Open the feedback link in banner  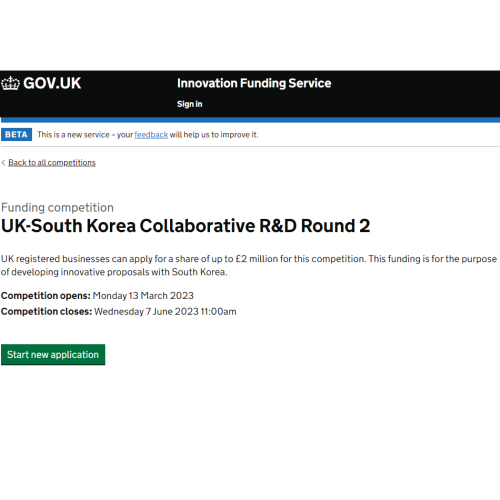pos(151,135)
